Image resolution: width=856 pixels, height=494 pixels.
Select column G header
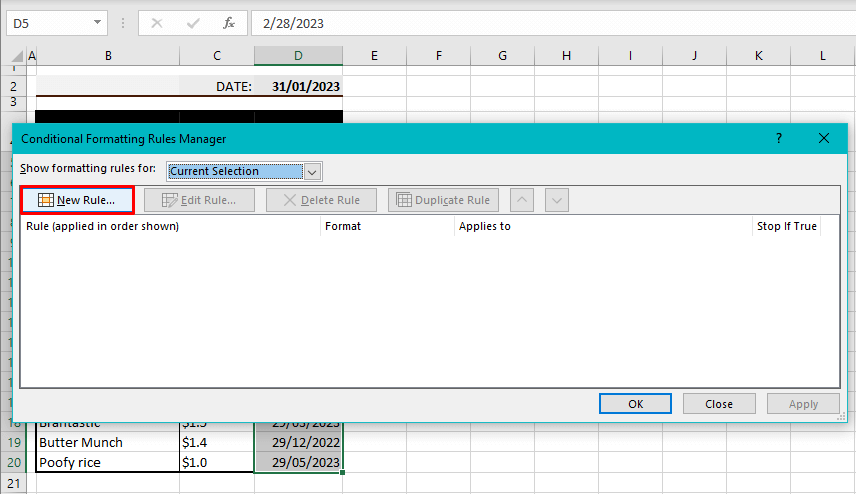point(502,56)
